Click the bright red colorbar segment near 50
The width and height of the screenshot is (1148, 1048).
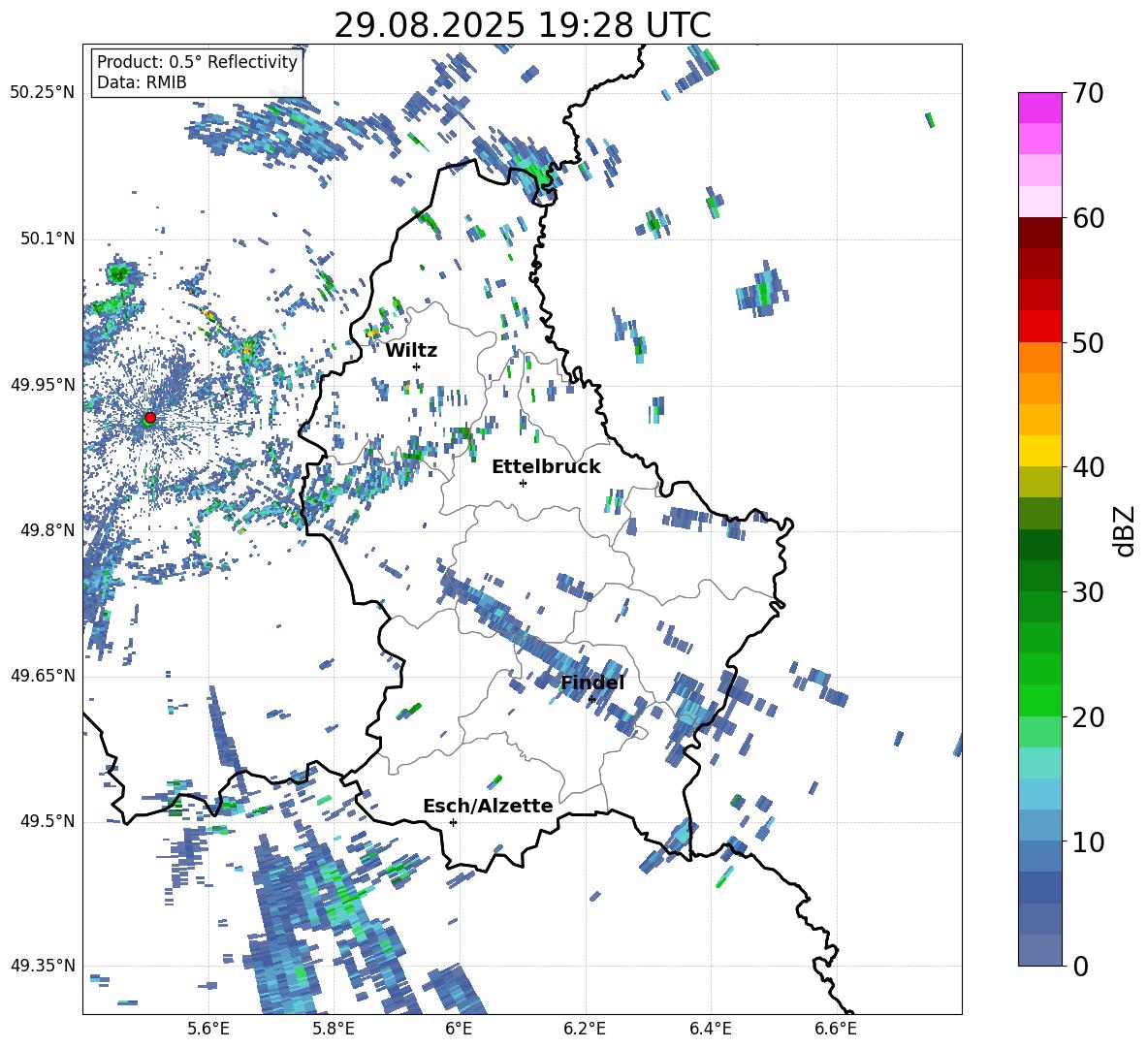point(1039,327)
